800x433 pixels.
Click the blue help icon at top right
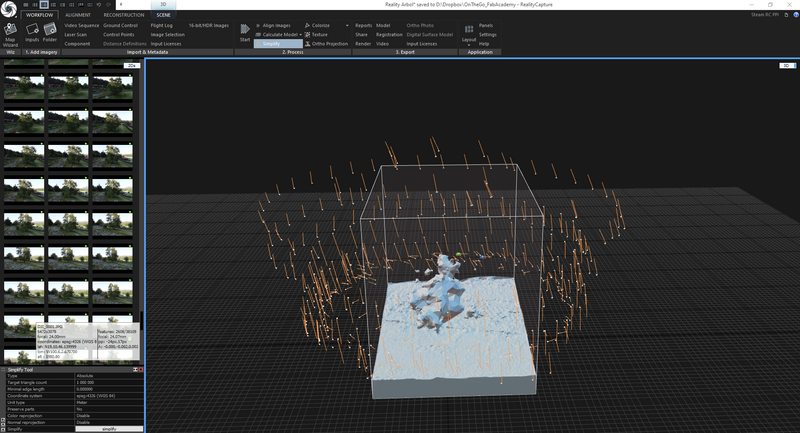tap(796, 15)
